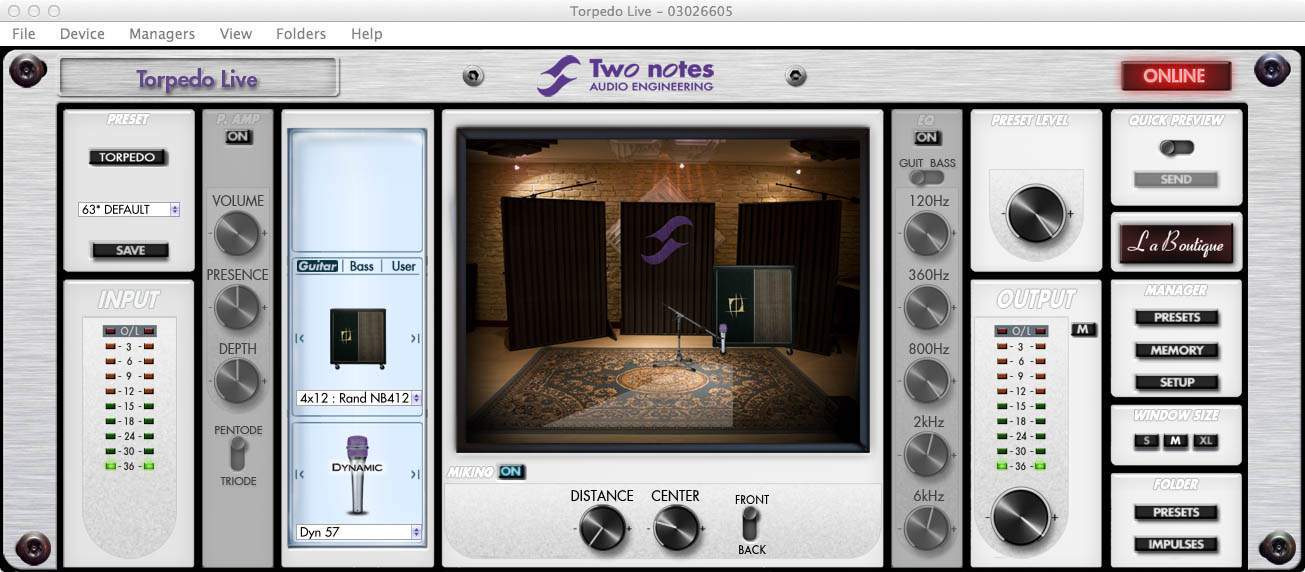Open the Managers menu
Screen dimensions: 1305x572
(162, 34)
